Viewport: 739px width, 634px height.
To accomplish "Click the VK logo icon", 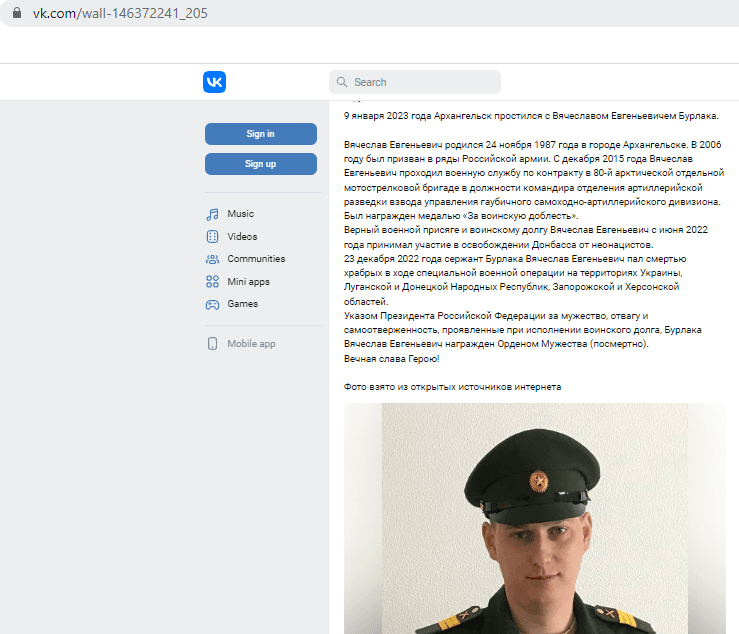I will point(214,82).
